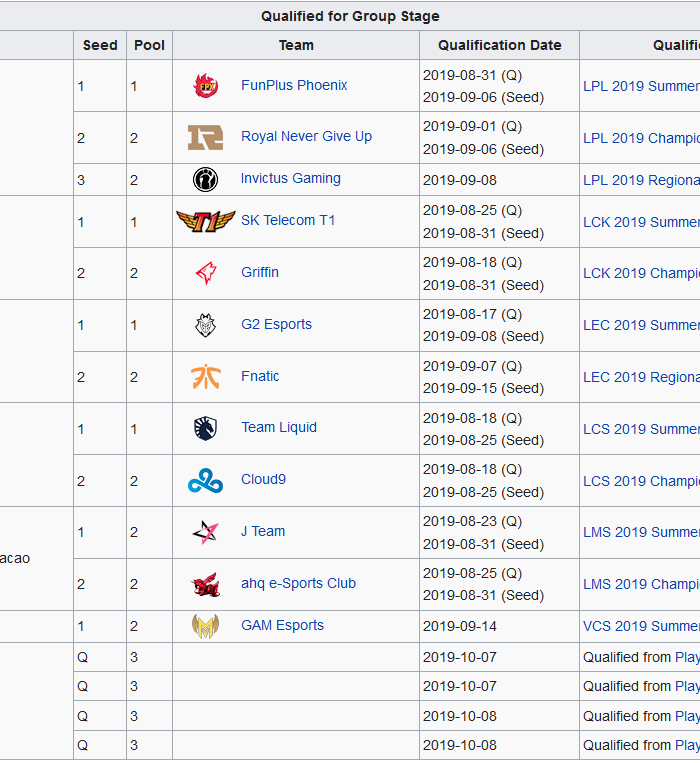Click the Royal Never Give Up logo

coord(206,137)
